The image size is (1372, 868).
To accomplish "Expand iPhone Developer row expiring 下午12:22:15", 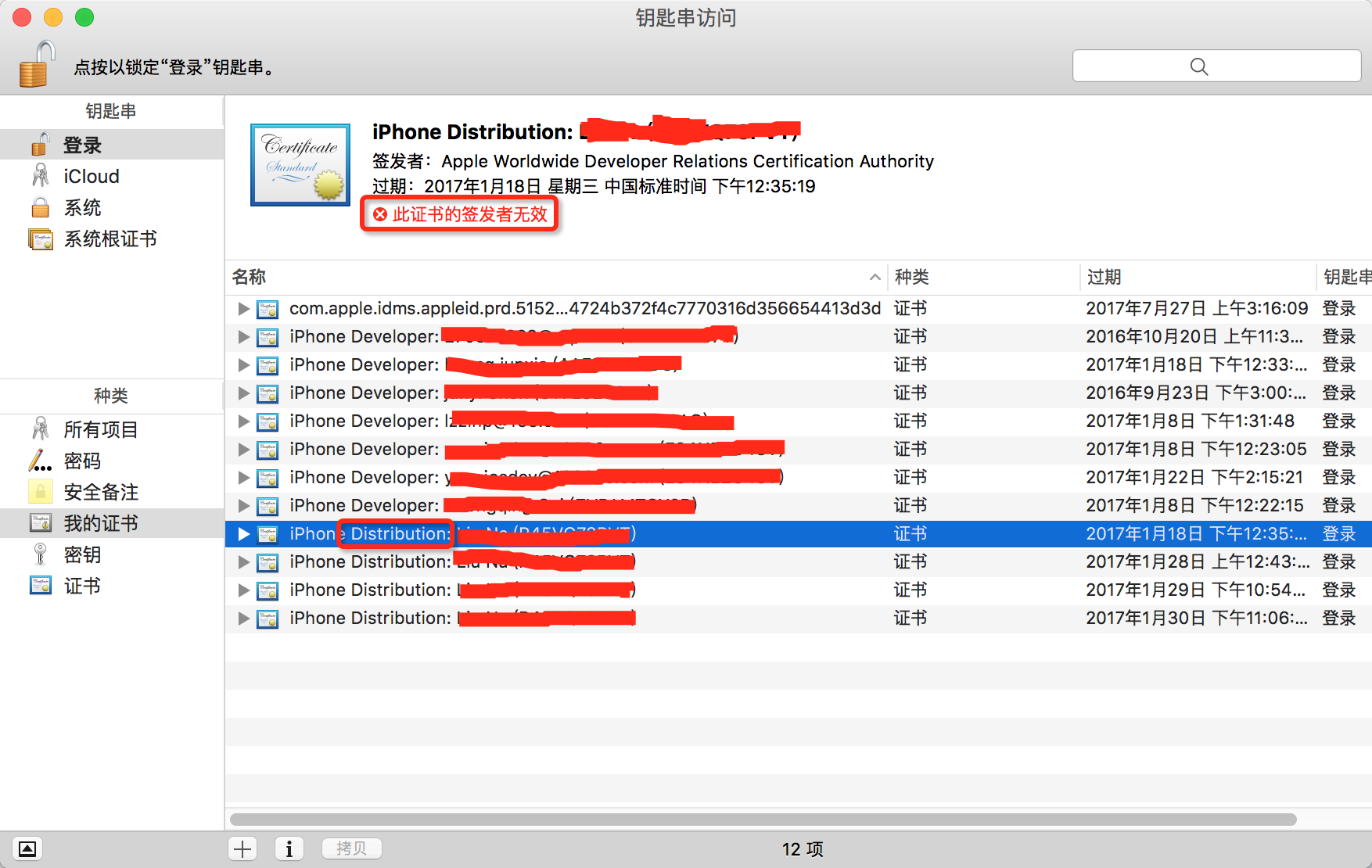I will pos(243,506).
